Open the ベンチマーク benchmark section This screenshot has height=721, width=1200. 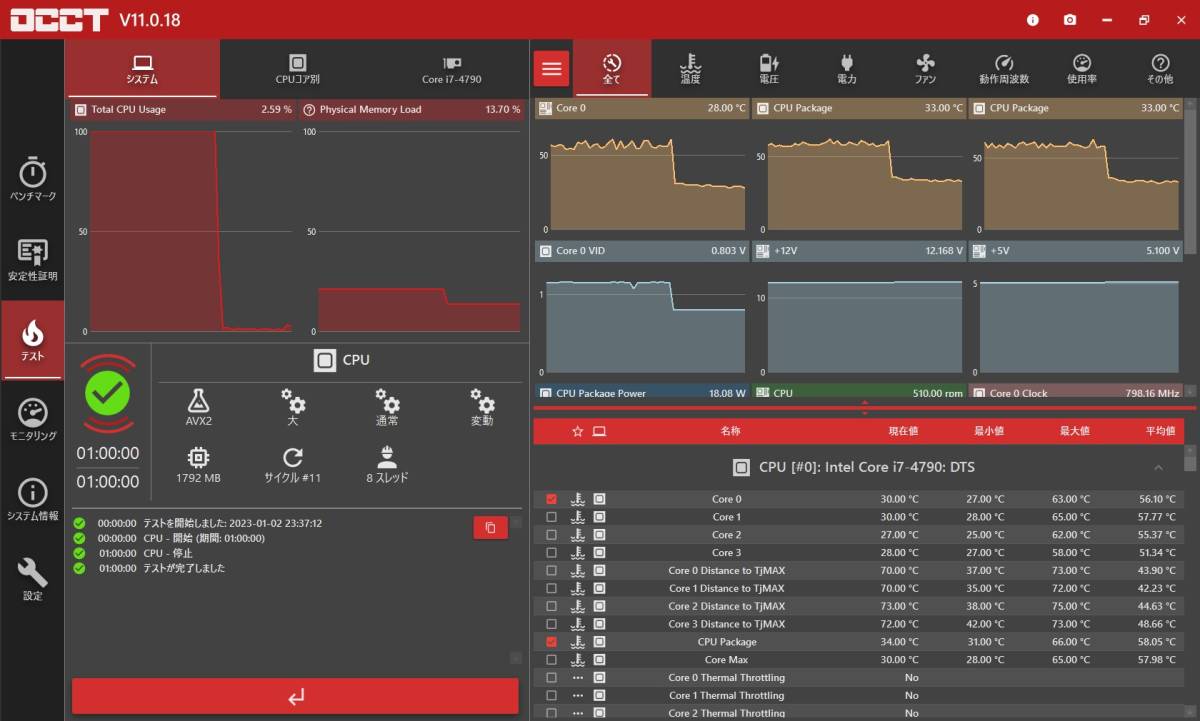coord(32,180)
